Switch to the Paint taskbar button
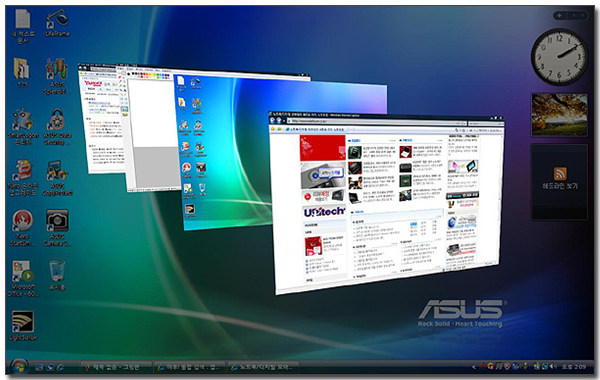The image size is (600, 380). (x=116, y=367)
